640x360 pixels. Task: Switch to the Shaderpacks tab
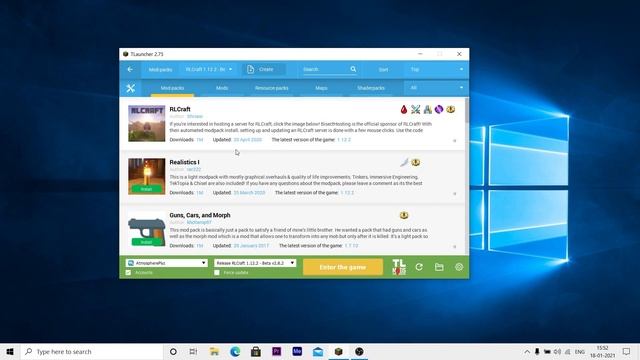(x=371, y=88)
